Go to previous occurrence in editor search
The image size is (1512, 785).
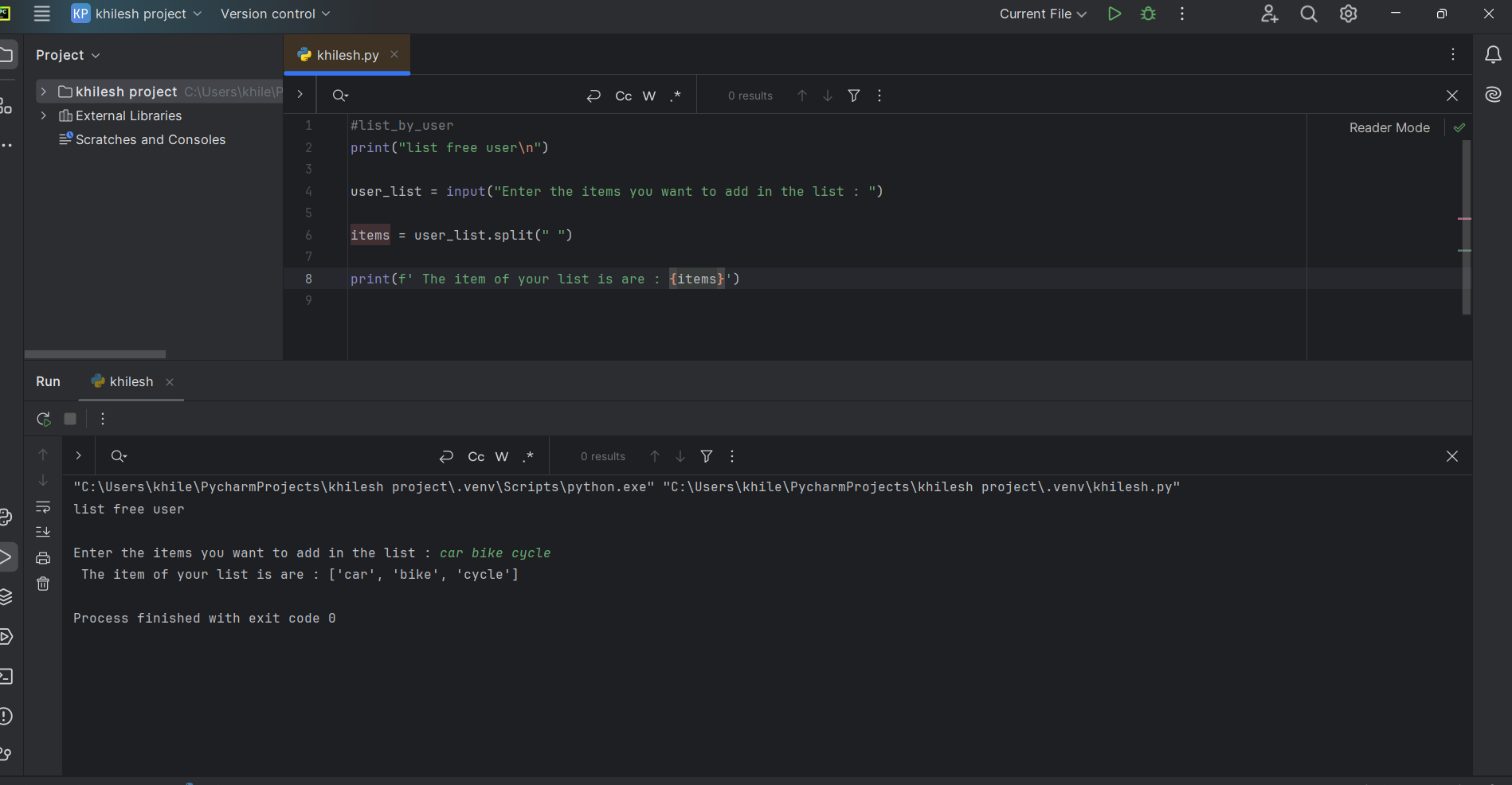pos(802,96)
